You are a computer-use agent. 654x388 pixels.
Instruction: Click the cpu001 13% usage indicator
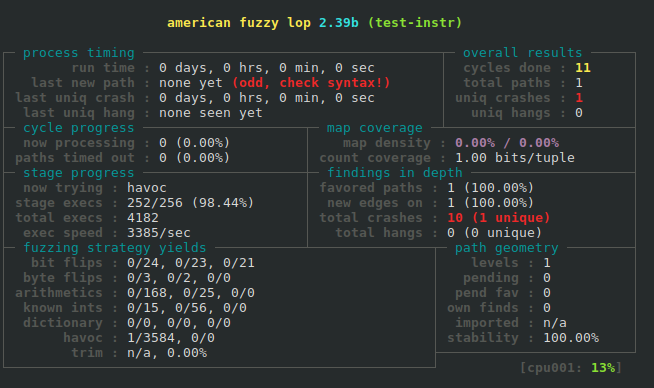click(x=571, y=368)
